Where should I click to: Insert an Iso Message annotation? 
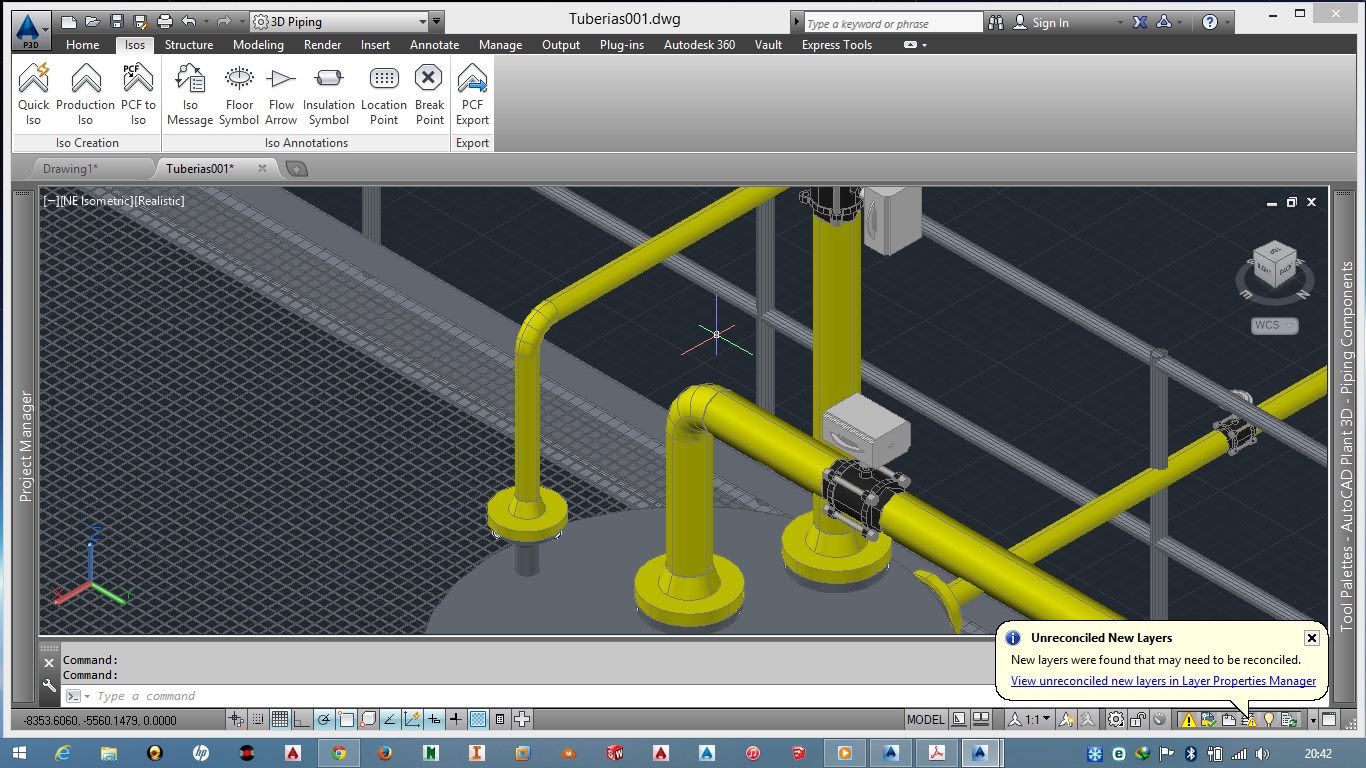[190, 94]
